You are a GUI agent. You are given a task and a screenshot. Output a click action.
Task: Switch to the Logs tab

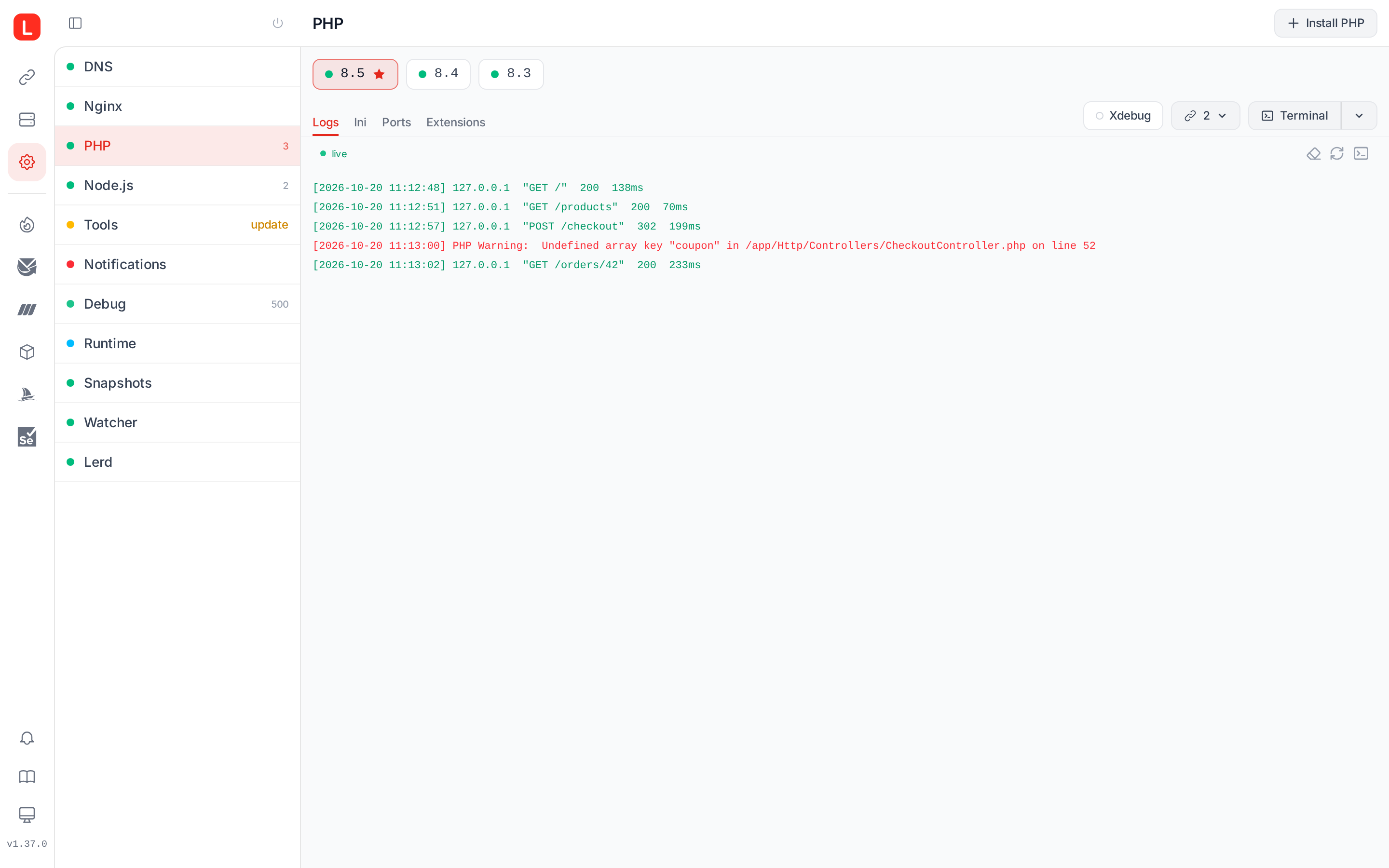(326, 122)
